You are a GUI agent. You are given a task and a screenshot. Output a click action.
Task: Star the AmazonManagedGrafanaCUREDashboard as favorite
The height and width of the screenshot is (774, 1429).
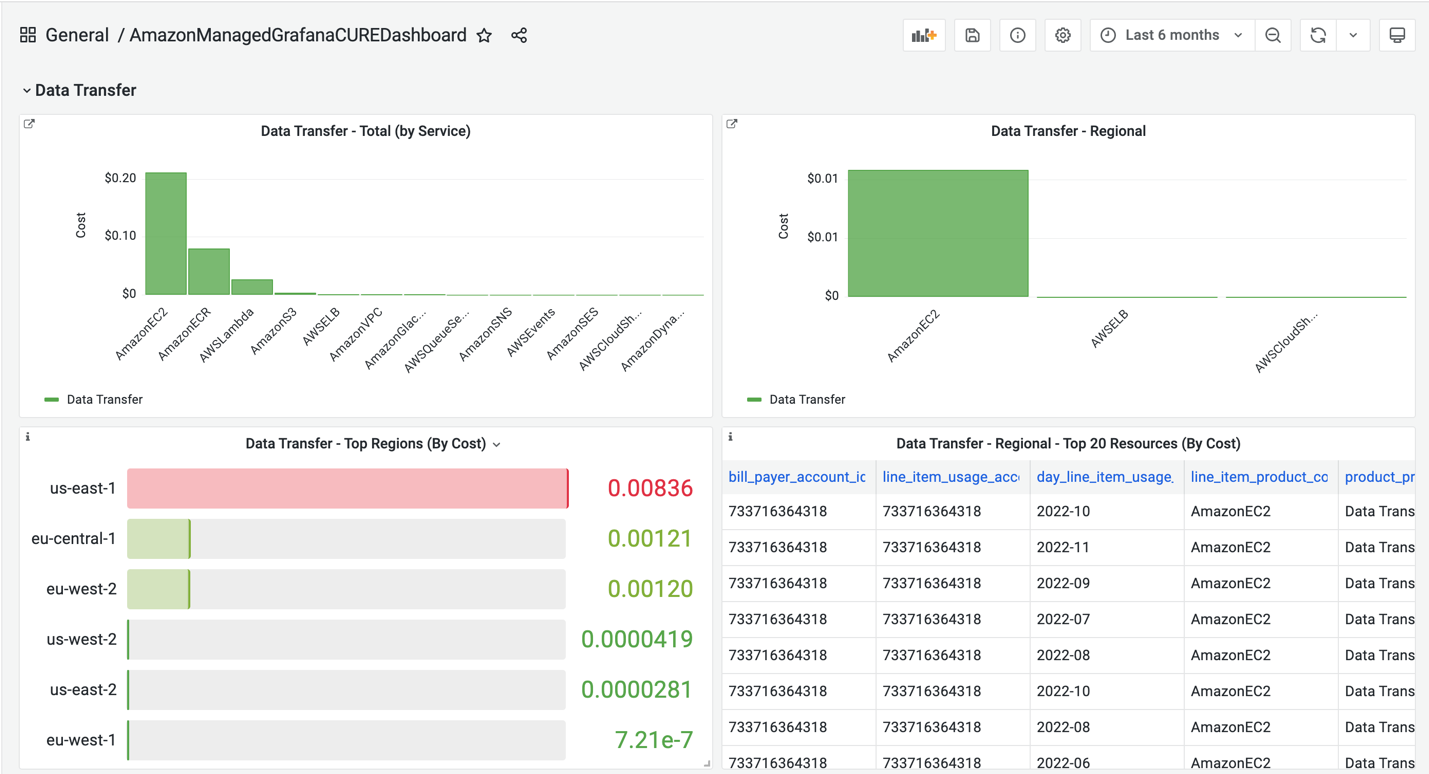click(x=484, y=34)
